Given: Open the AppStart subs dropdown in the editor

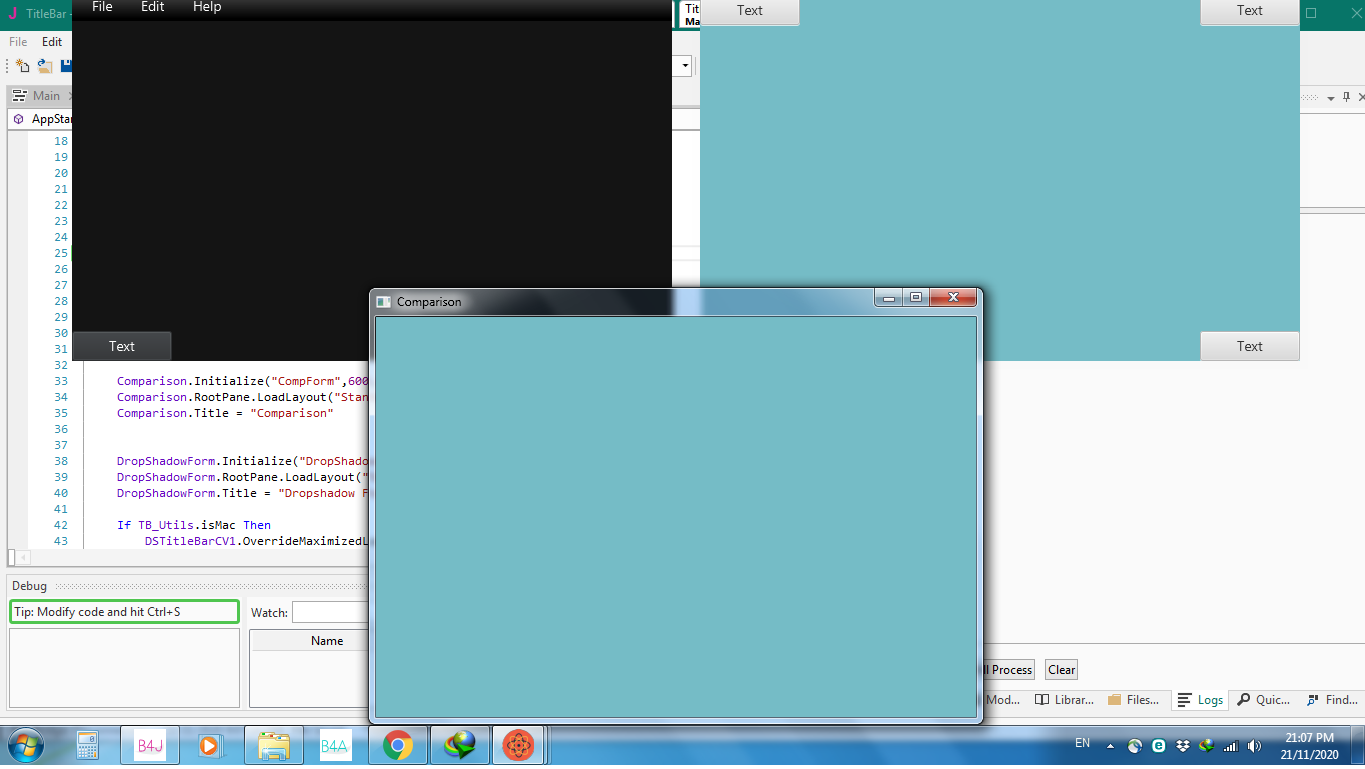Looking at the screenshot, I should (x=40, y=119).
